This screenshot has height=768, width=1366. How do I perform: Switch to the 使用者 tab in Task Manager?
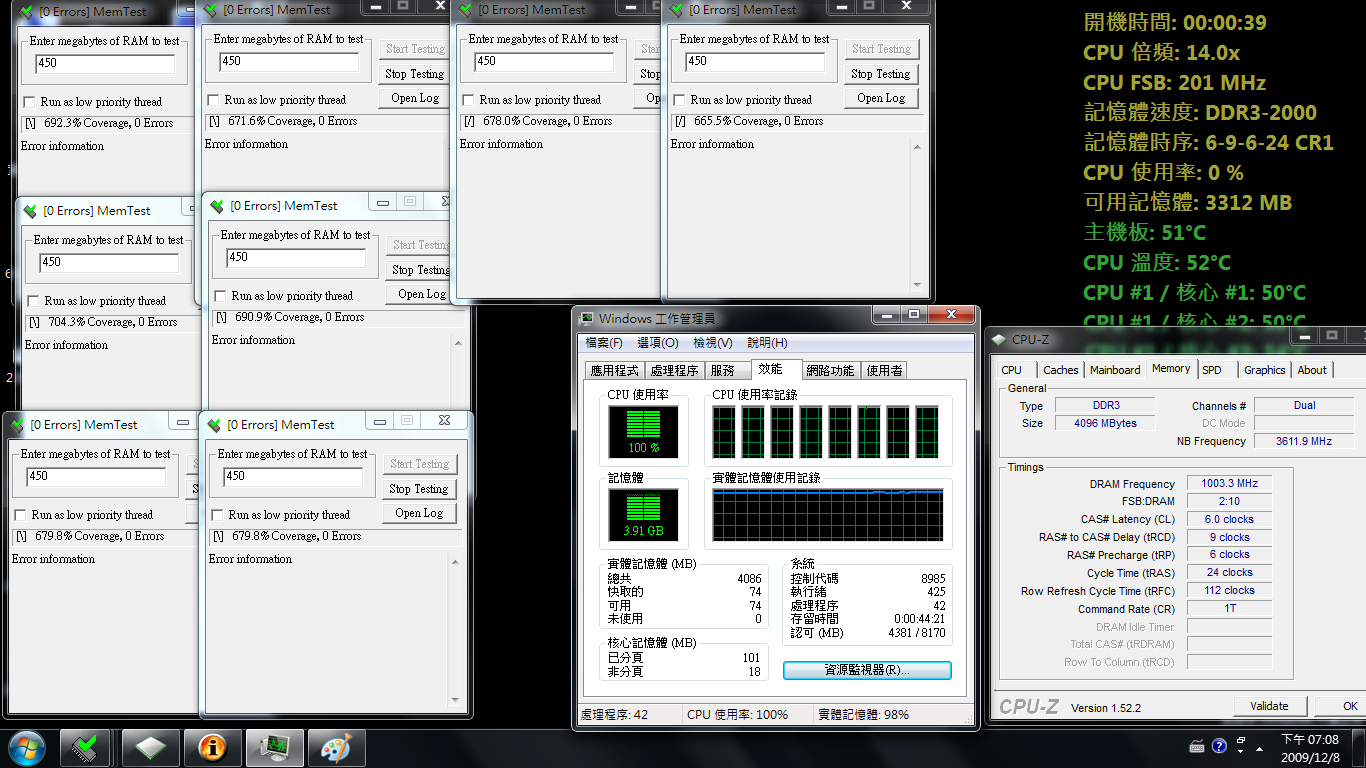884,370
